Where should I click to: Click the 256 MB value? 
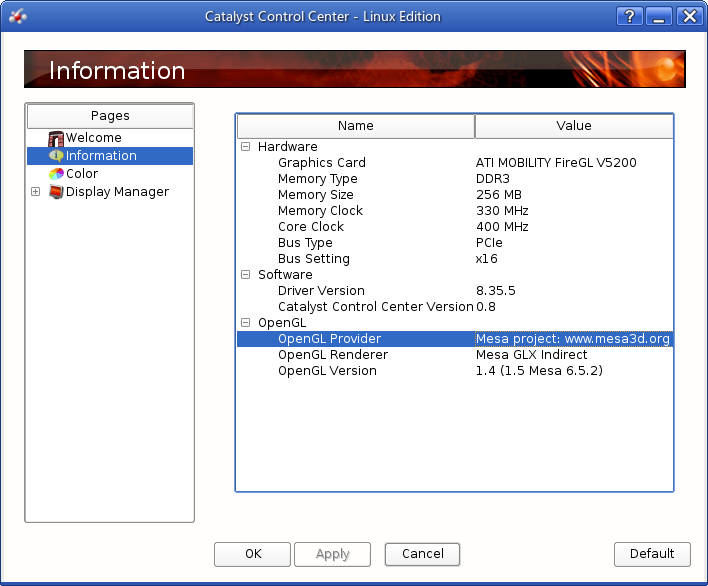pos(499,195)
